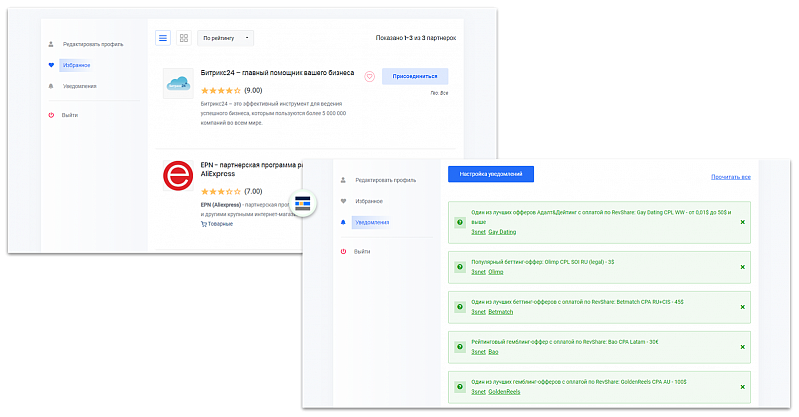Screen dimensions: 799x417
Task: Open the red EPN logo thumbnail
Action: (x=178, y=176)
